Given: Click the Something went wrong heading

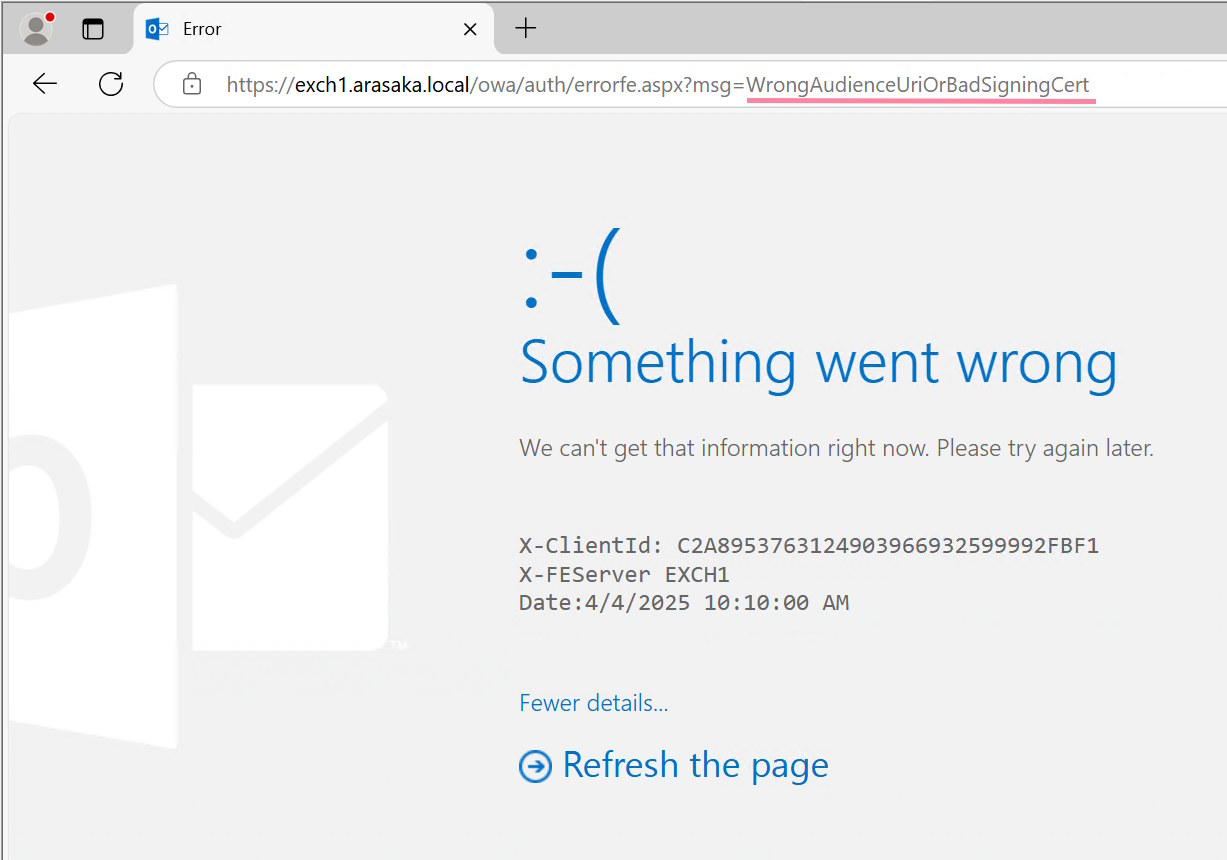Looking at the screenshot, I should click(x=818, y=362).
